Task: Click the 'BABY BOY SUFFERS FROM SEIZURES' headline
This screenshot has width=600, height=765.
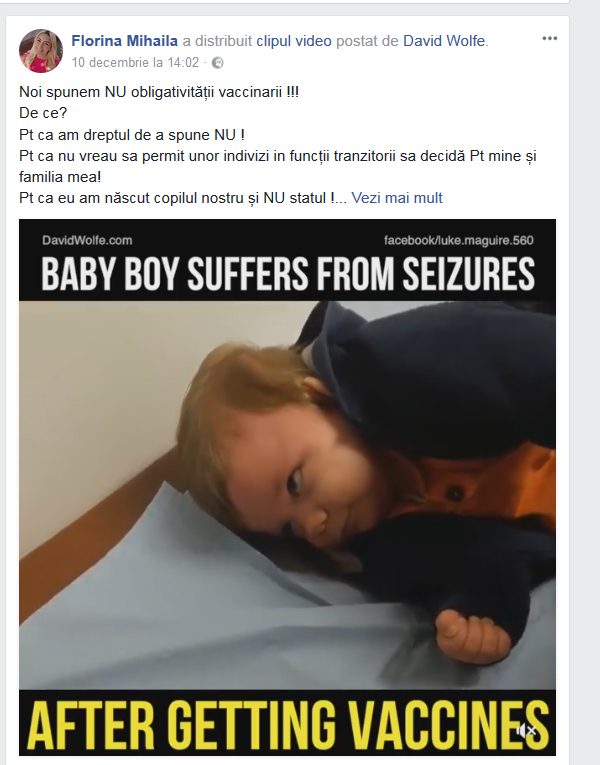Action: pos(288,274)
